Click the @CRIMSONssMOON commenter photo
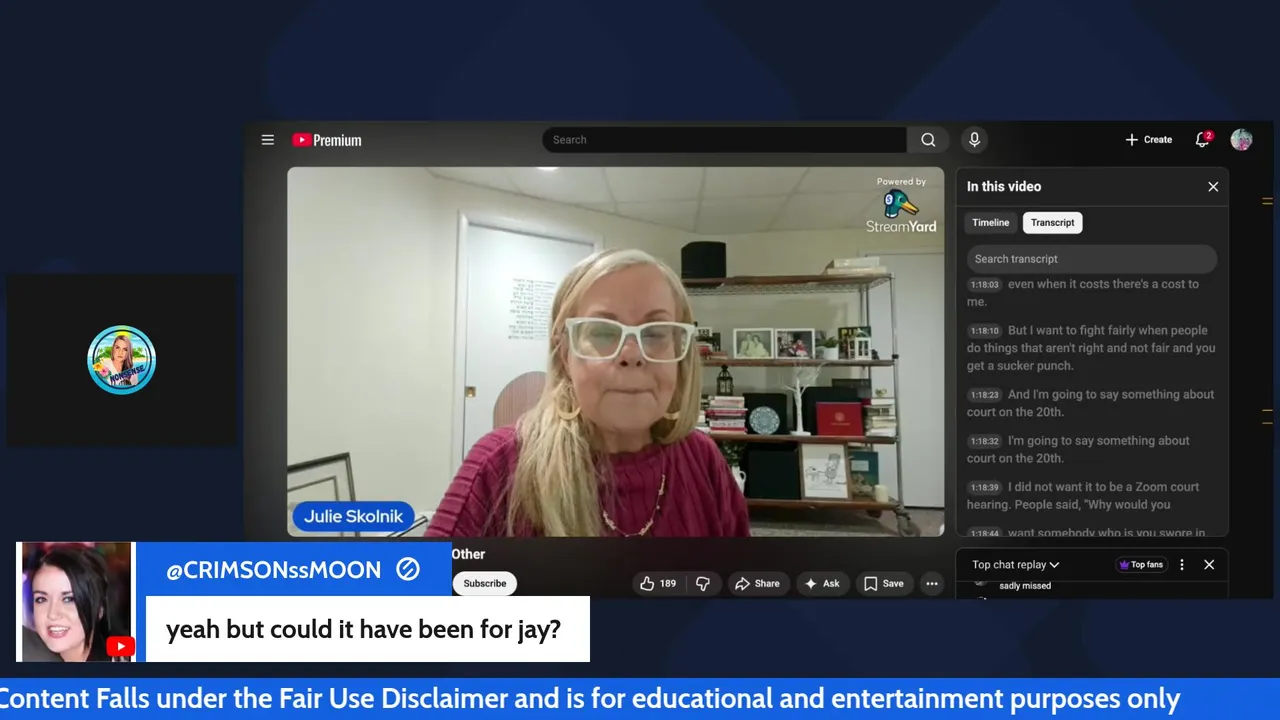The image size is (1280, 720). 76,602
